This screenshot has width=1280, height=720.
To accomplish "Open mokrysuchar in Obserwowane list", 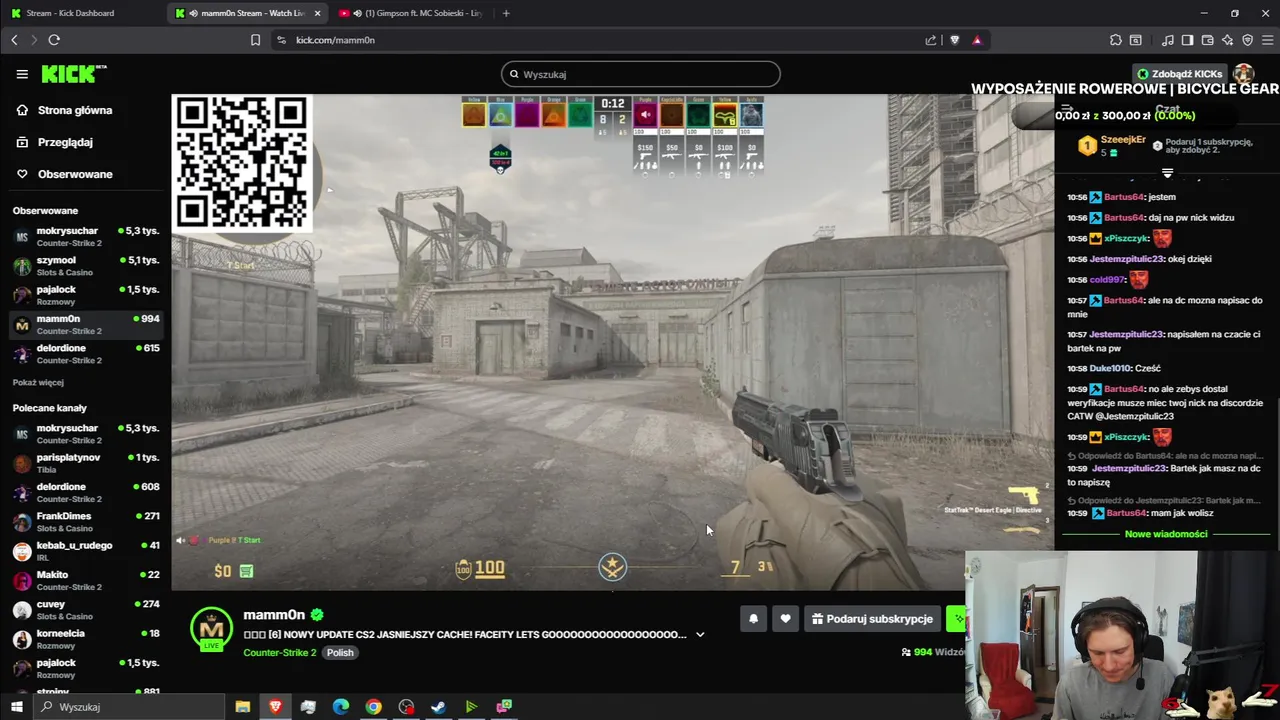I will point(85,237).
